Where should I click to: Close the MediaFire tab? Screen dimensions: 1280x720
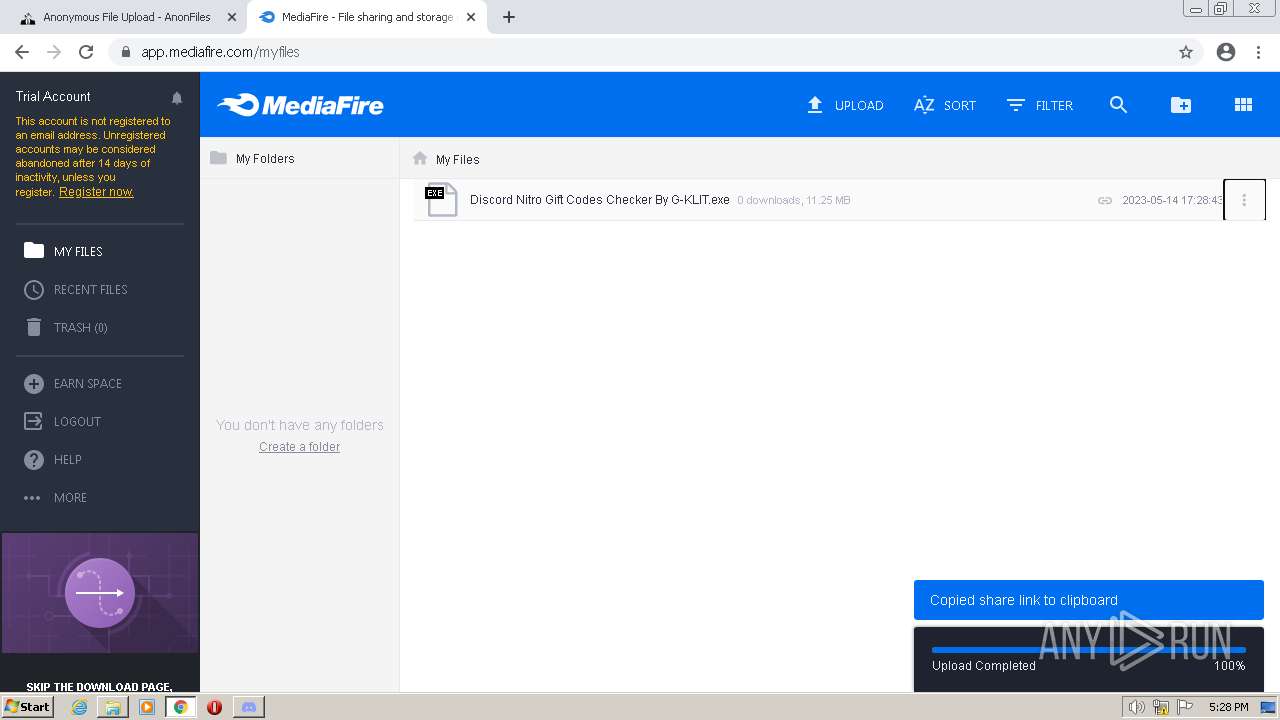471,17
